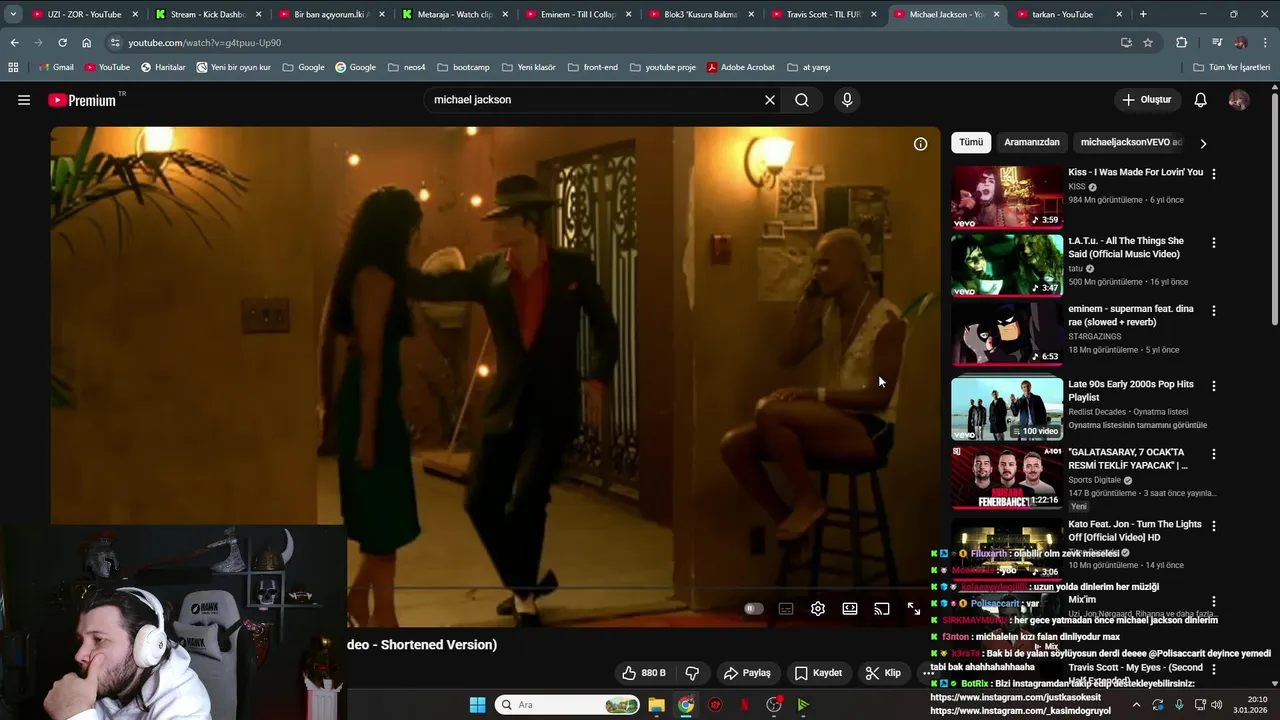This screenshot has width=1280, height=720.
Task: Open options for Galatasaray video
Action: (x=1214, y=454)
